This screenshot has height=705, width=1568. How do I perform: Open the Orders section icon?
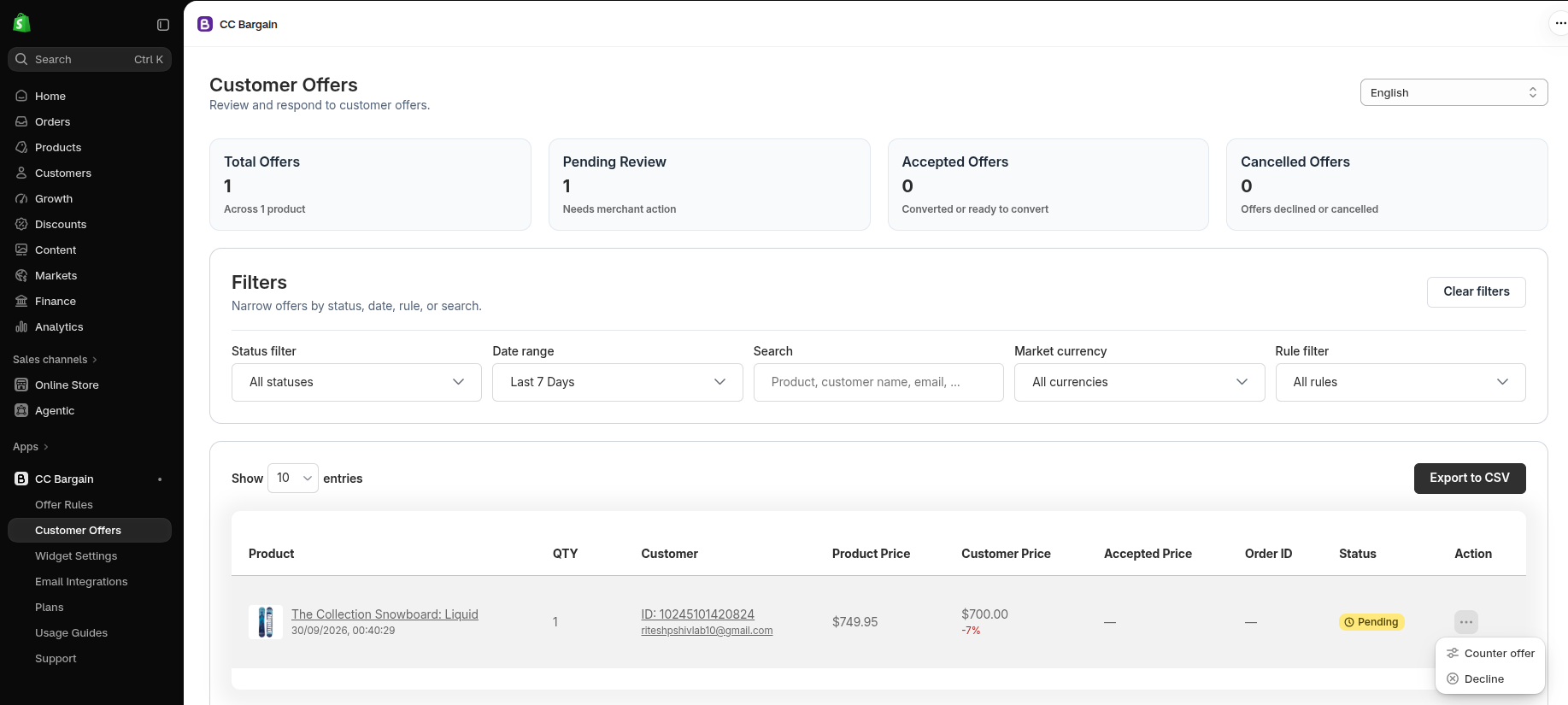pos(21,121)
